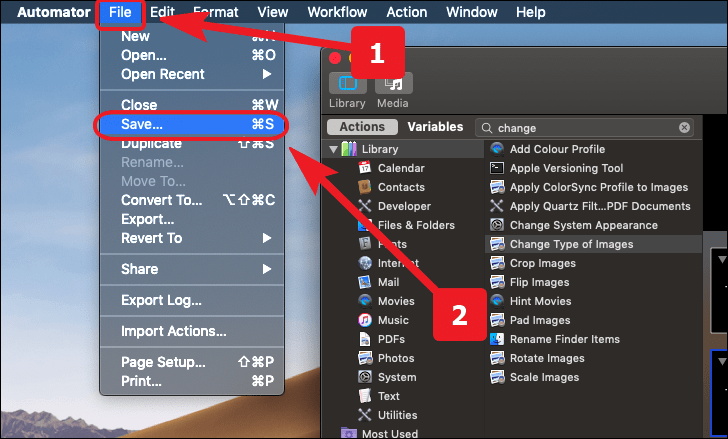Click the Rename Finder Items icon
Screen dimensions: 728x439
point(497,339)
